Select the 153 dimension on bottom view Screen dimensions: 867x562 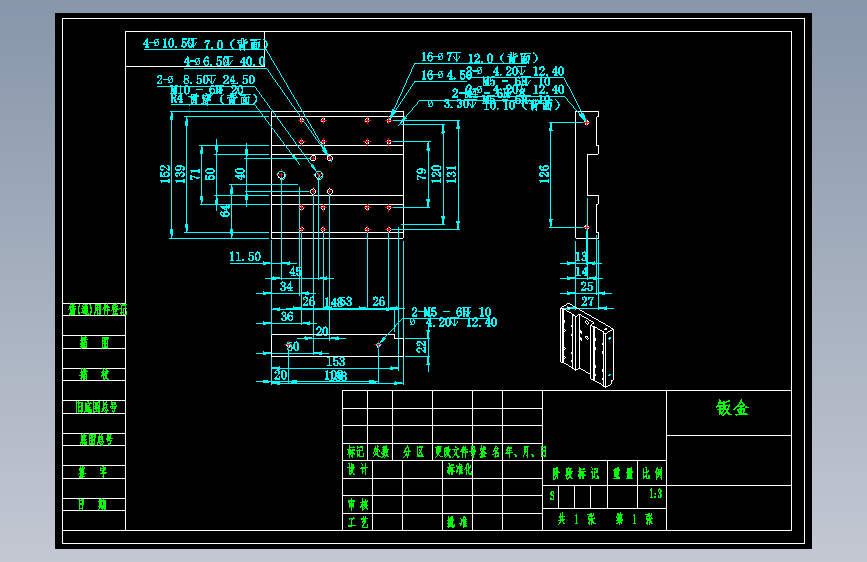pyautogui.click(x=336, y=361)
